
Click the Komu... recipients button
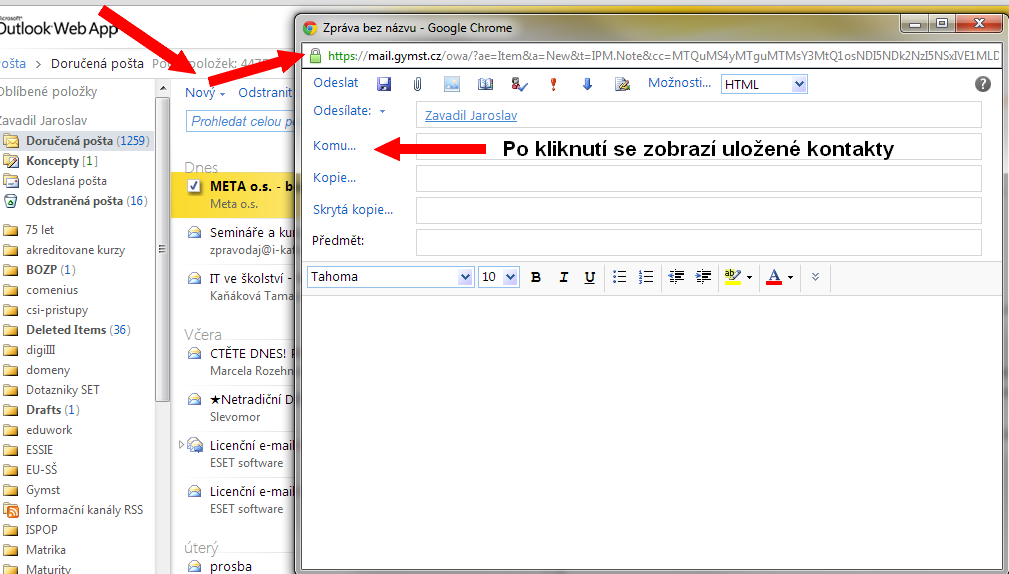pyautogui.click(x=335, y=146)
